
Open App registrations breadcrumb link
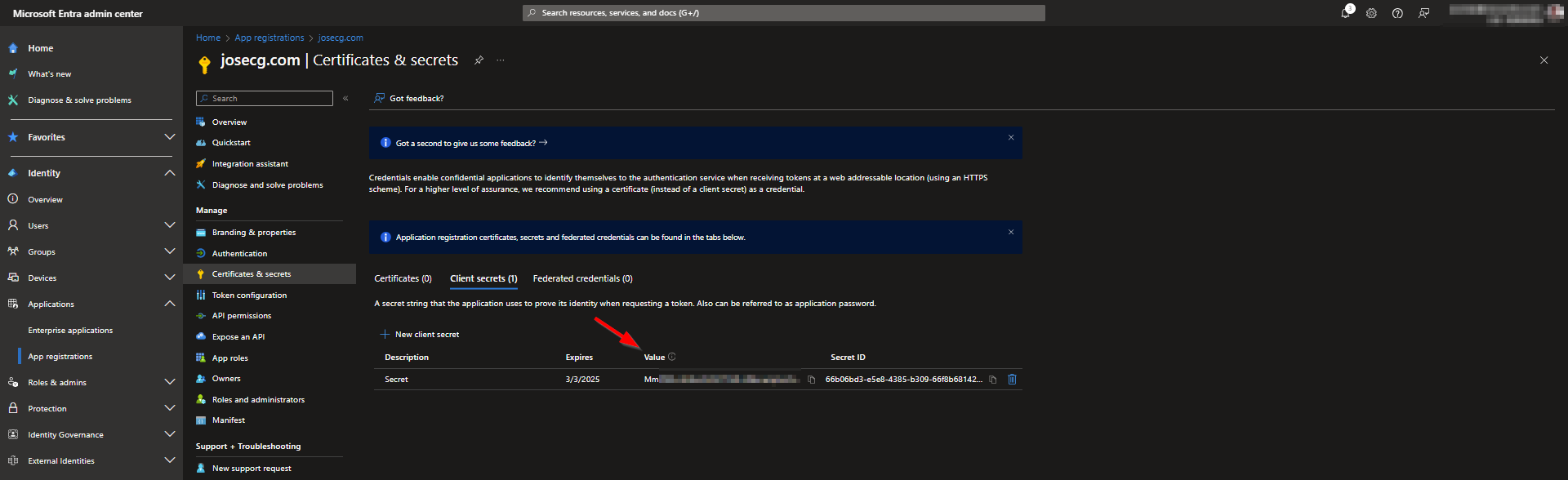[269, 38]
